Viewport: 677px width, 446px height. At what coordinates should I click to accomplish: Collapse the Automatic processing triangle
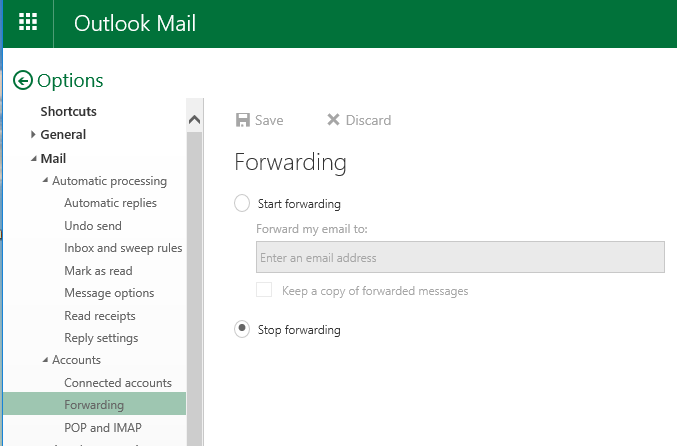[x=45, y=180]
